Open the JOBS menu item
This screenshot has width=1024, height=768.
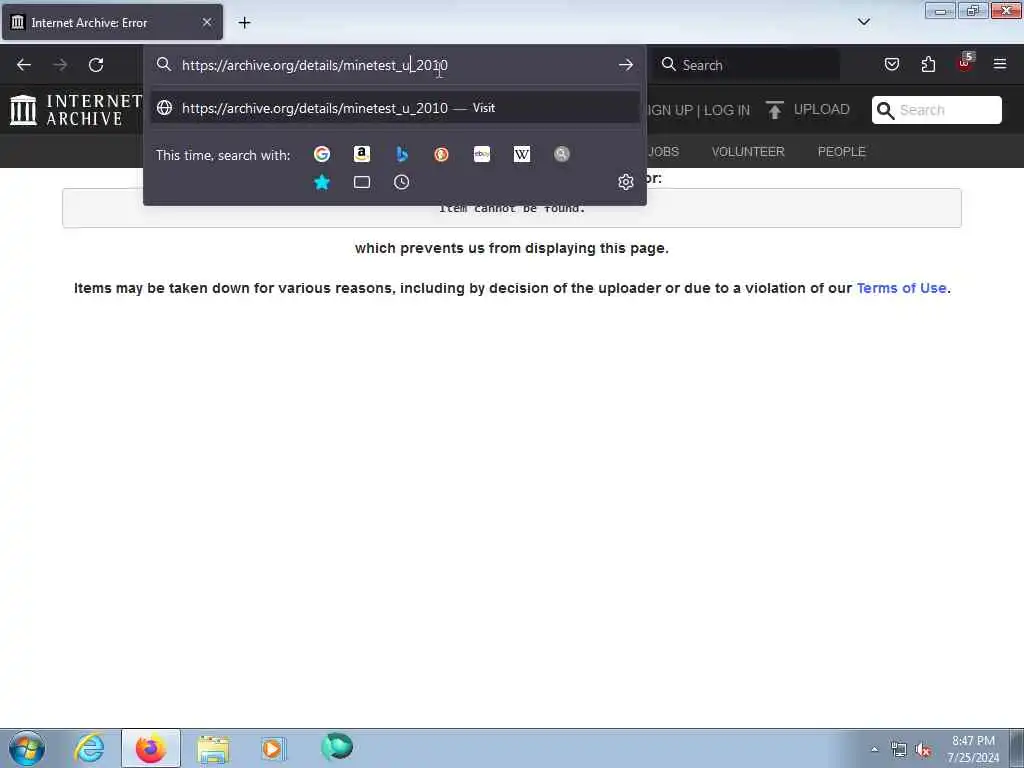click(664, 152)
